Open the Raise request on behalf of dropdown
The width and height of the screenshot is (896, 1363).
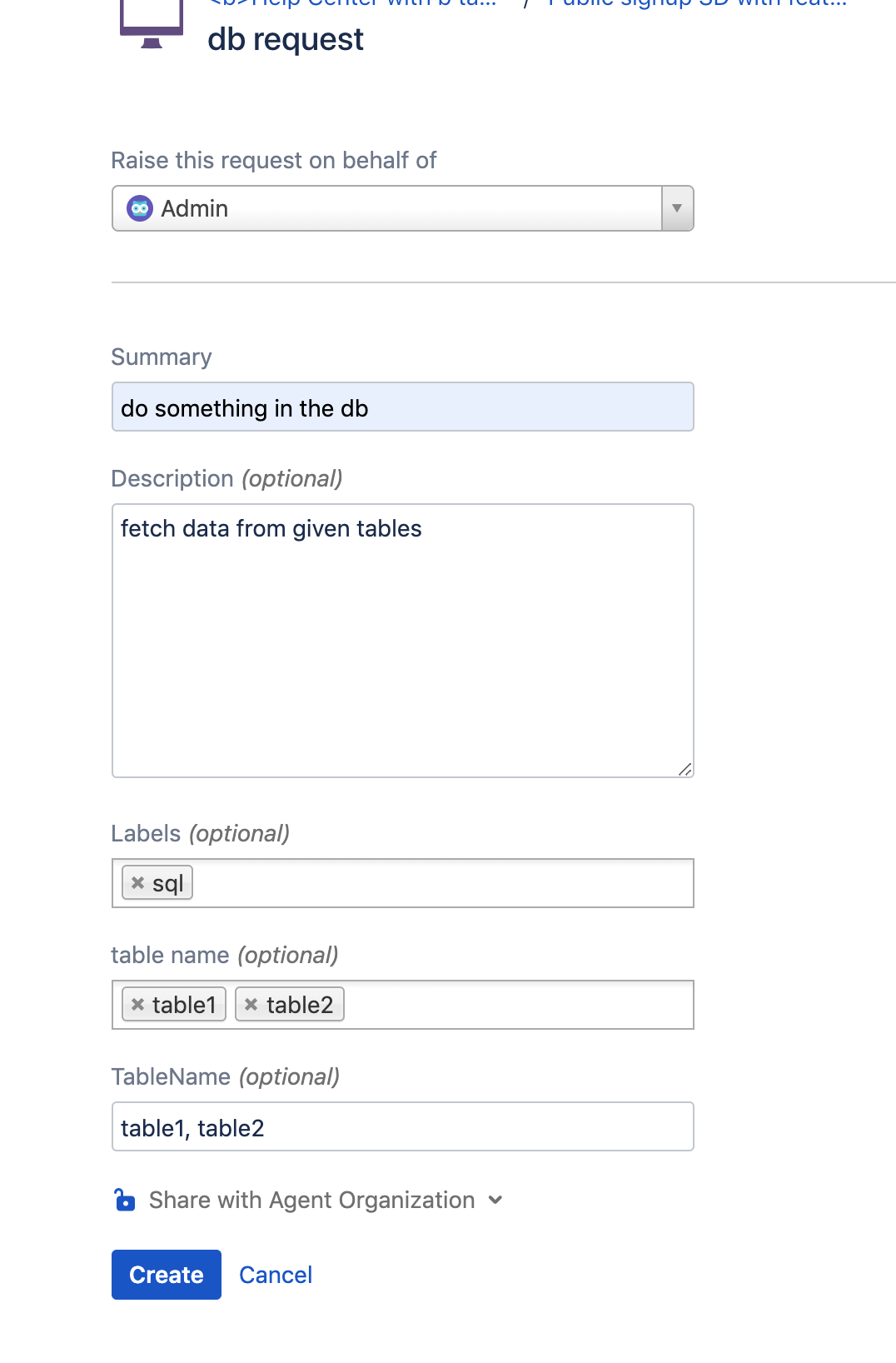click(676, 208)
